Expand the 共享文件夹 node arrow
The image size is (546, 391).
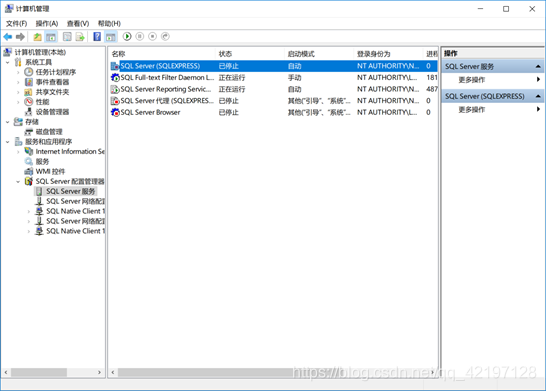18,92
